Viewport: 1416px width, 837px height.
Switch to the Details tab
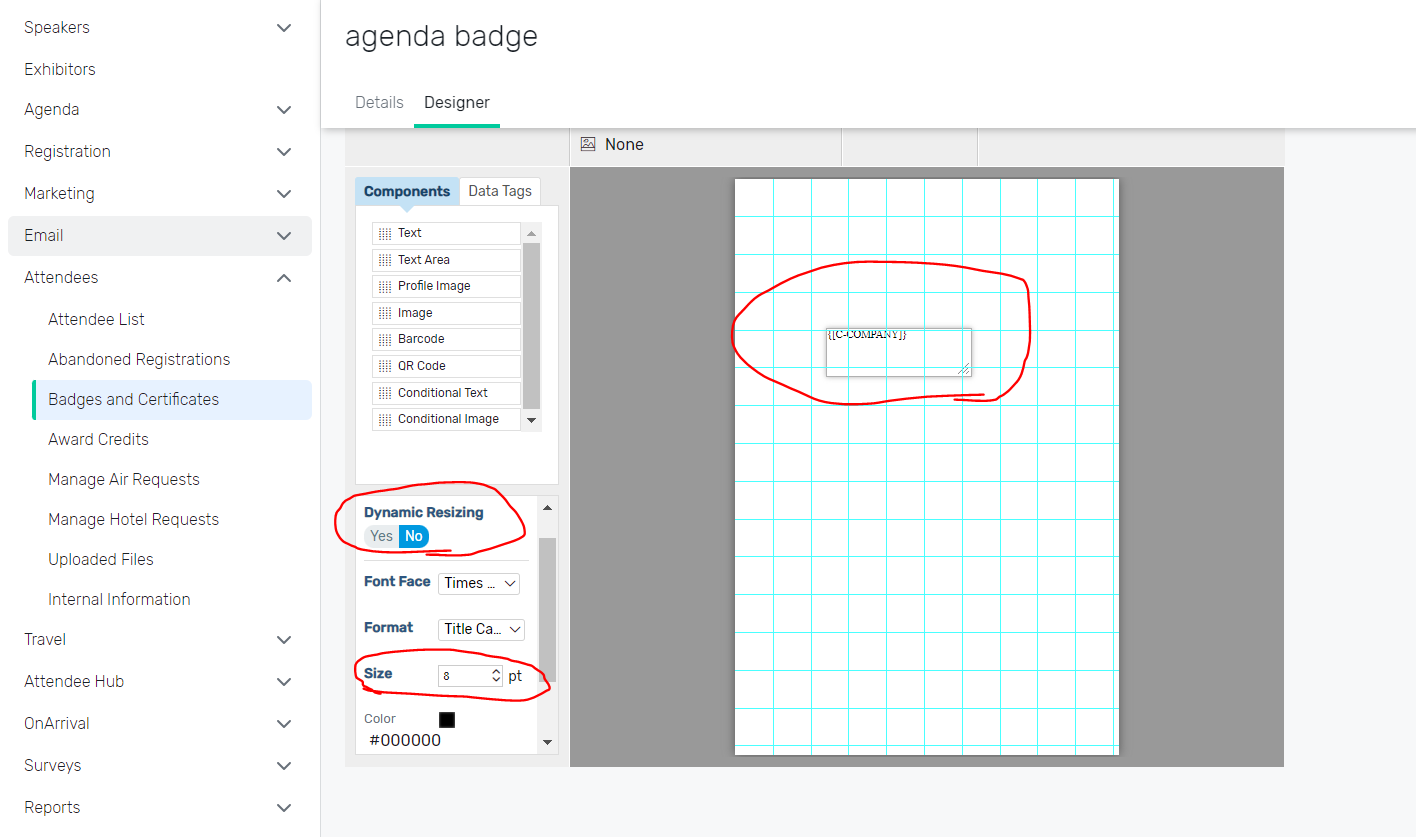(379, 102)
